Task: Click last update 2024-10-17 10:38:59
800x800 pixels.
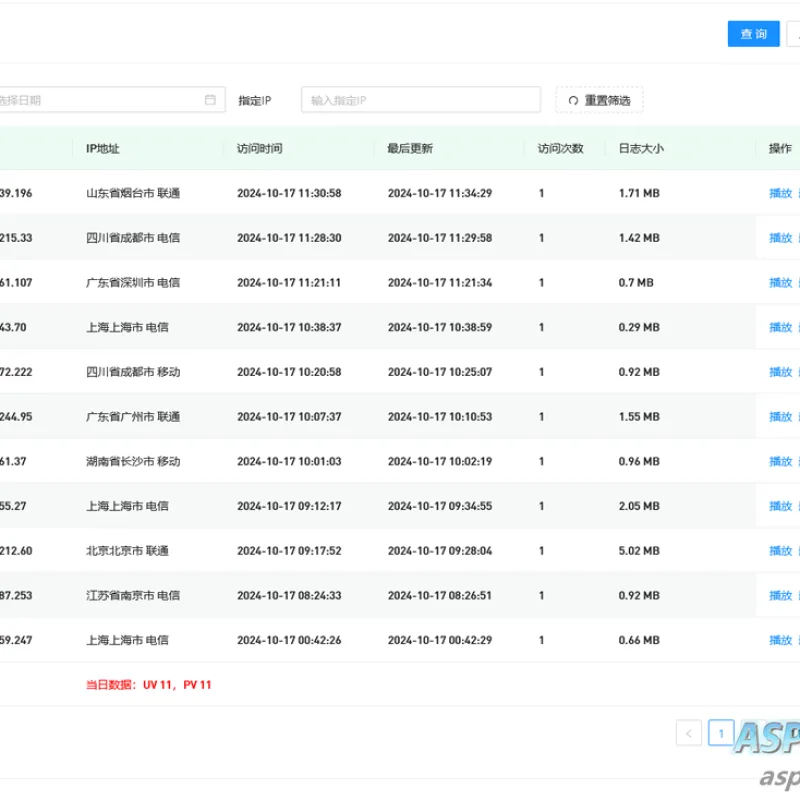Action: coord(440,328)
